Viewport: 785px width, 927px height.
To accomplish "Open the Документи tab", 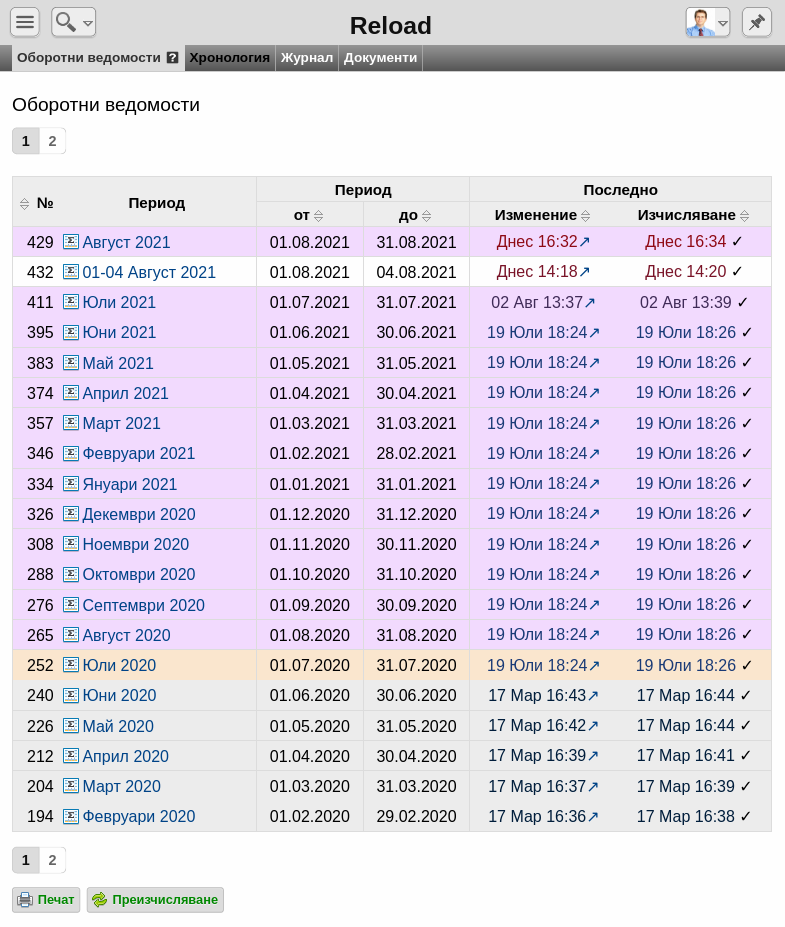I will point(381,58).
